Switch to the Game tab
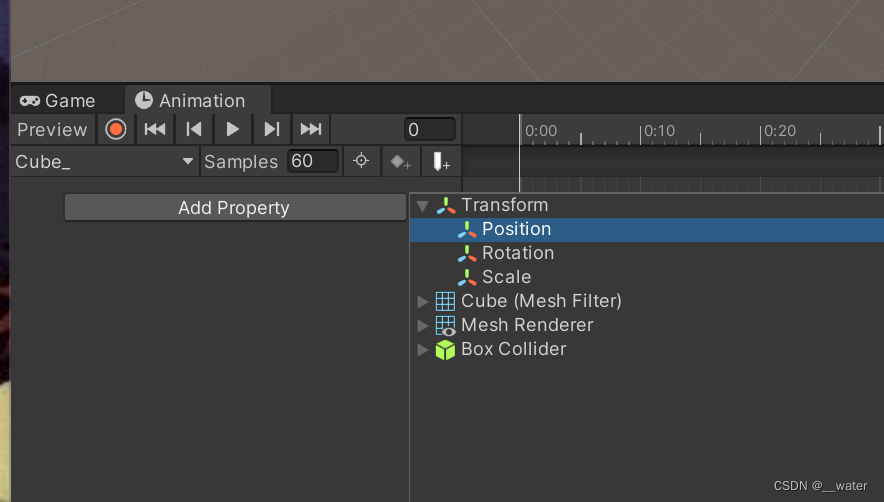 58,101
